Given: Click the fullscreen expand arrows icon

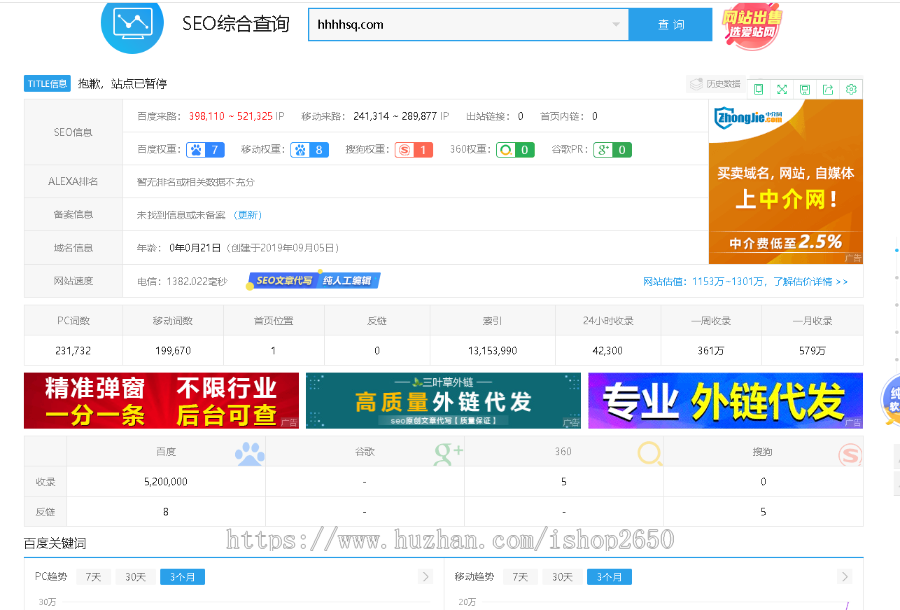Looking at the screenshot, I should (x=782, y=89).
